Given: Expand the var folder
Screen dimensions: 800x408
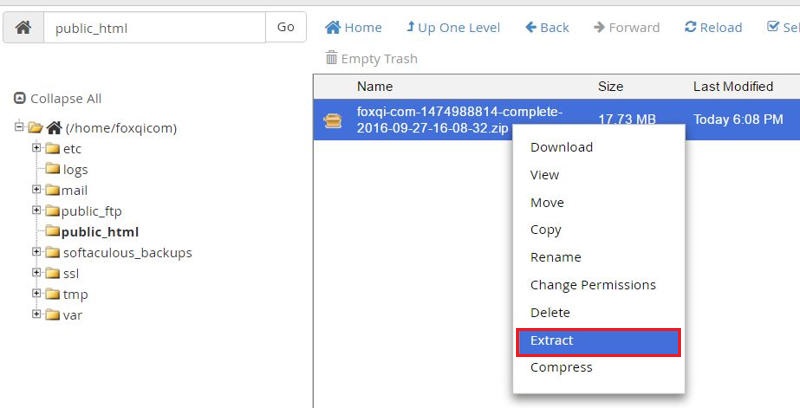Looking at the screenshot, I should click(x=36, y=314).
